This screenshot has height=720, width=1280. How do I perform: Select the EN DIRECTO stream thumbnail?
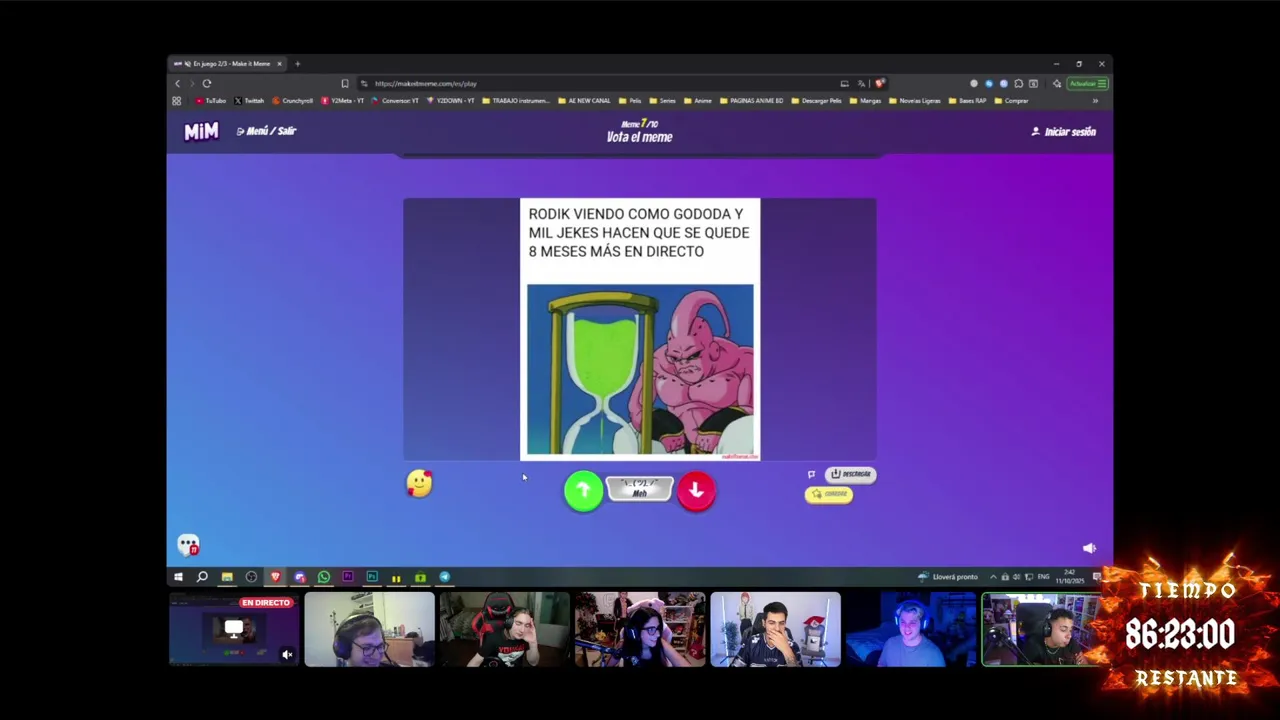234,629
